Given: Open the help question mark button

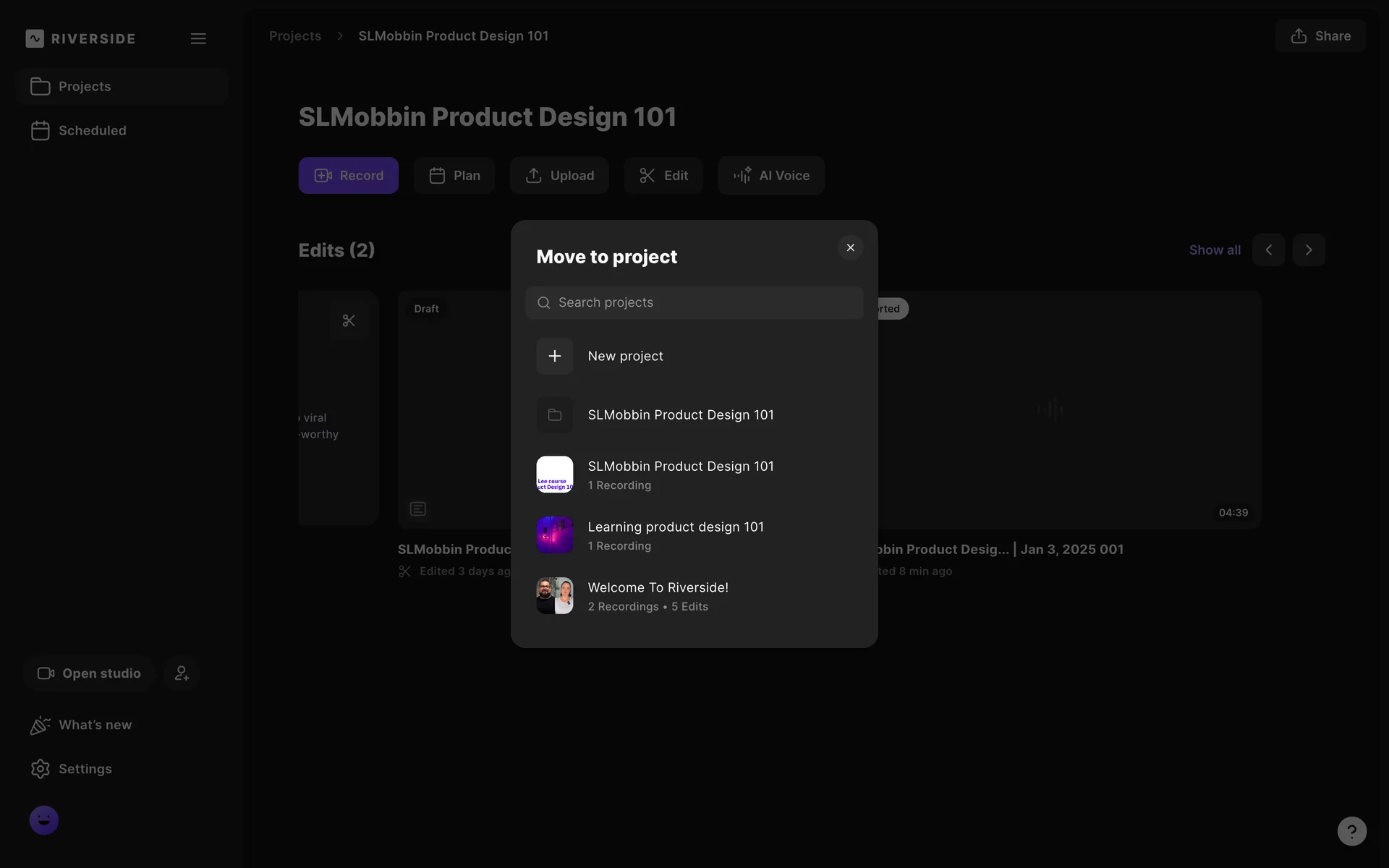Looking at the screenshot, I should (x=1351, y=831).
